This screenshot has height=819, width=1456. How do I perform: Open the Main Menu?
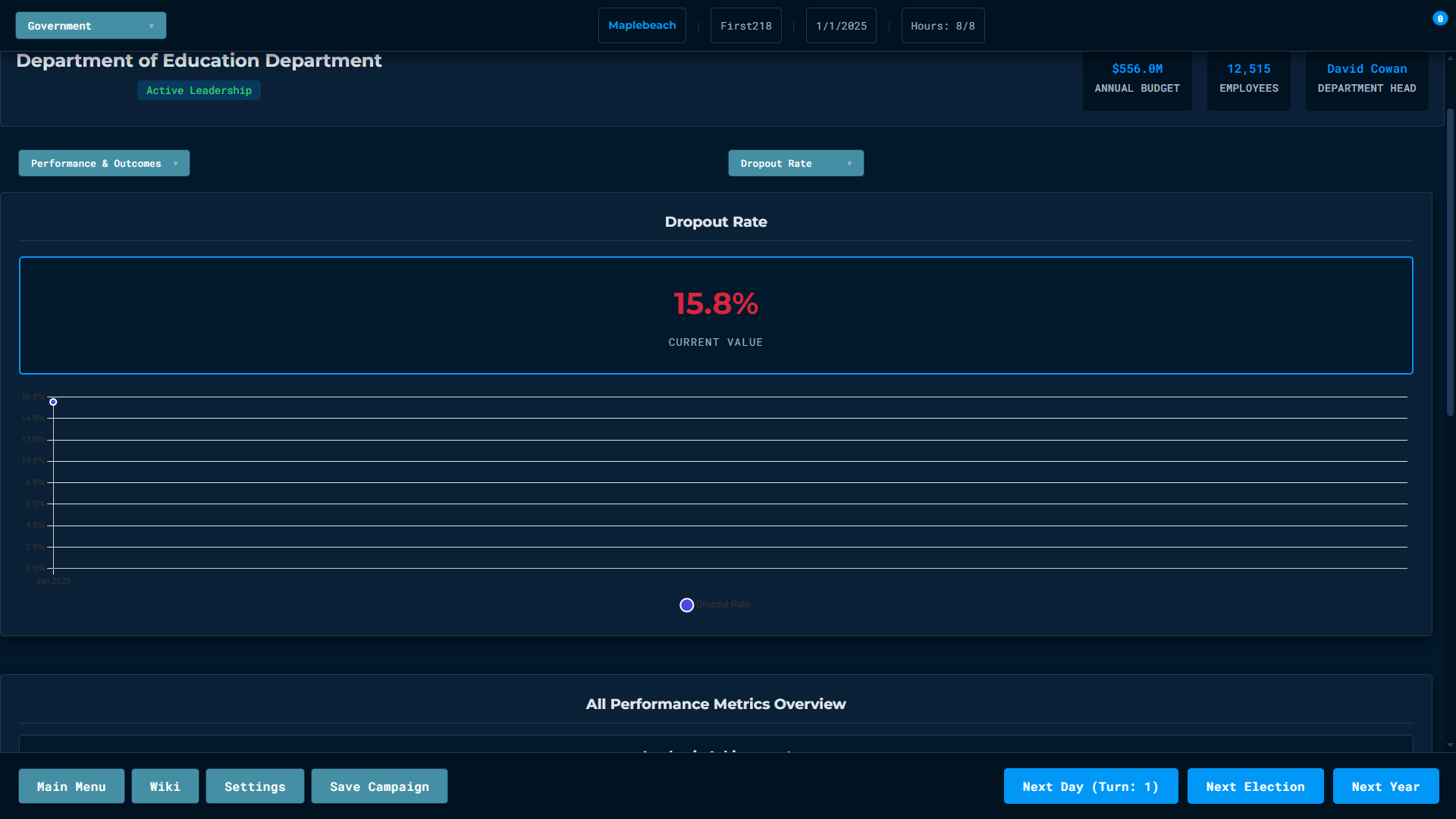(71, 786)
